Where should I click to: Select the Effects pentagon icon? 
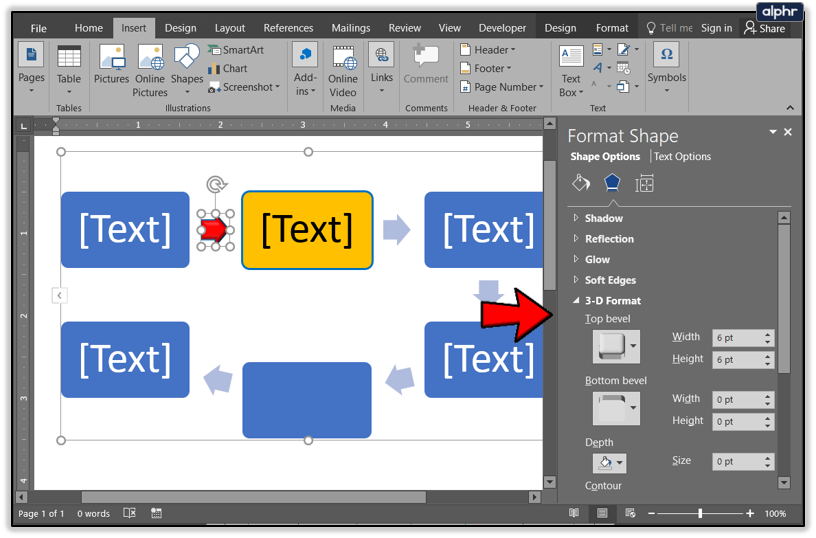click(x=612, y=183)
